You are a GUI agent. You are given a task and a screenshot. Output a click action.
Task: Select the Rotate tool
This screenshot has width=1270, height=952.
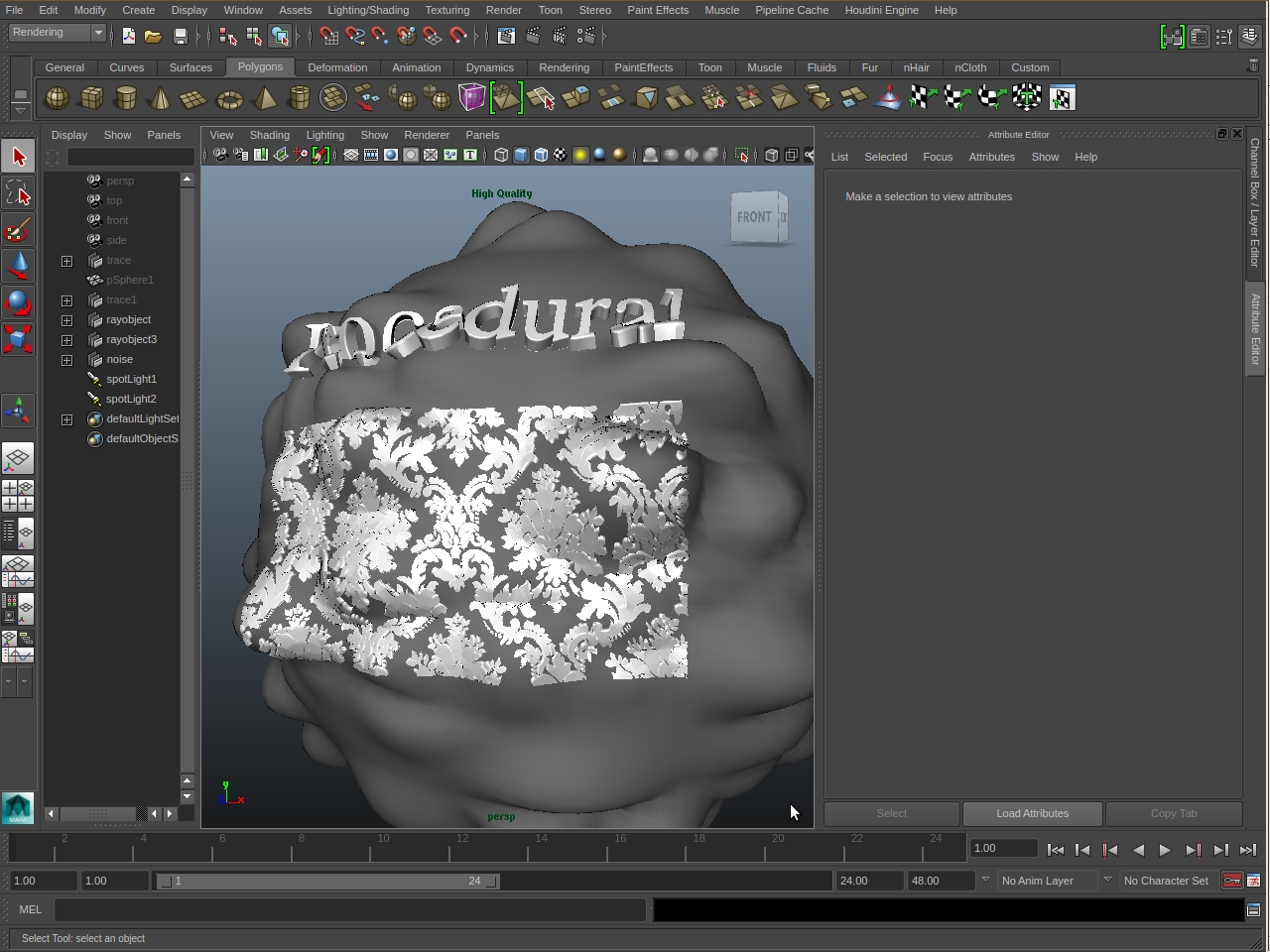(18, 301)
